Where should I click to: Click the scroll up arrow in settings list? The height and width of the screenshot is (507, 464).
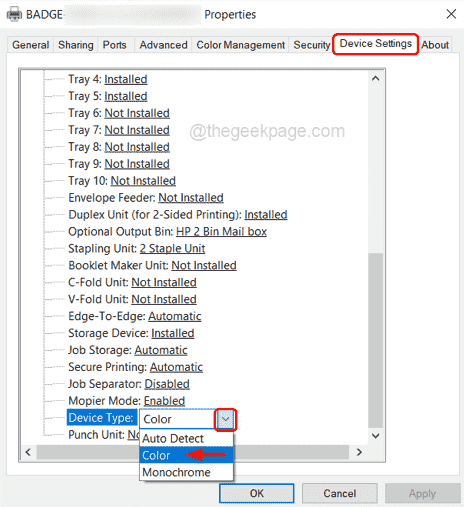[x=376, y=78]
